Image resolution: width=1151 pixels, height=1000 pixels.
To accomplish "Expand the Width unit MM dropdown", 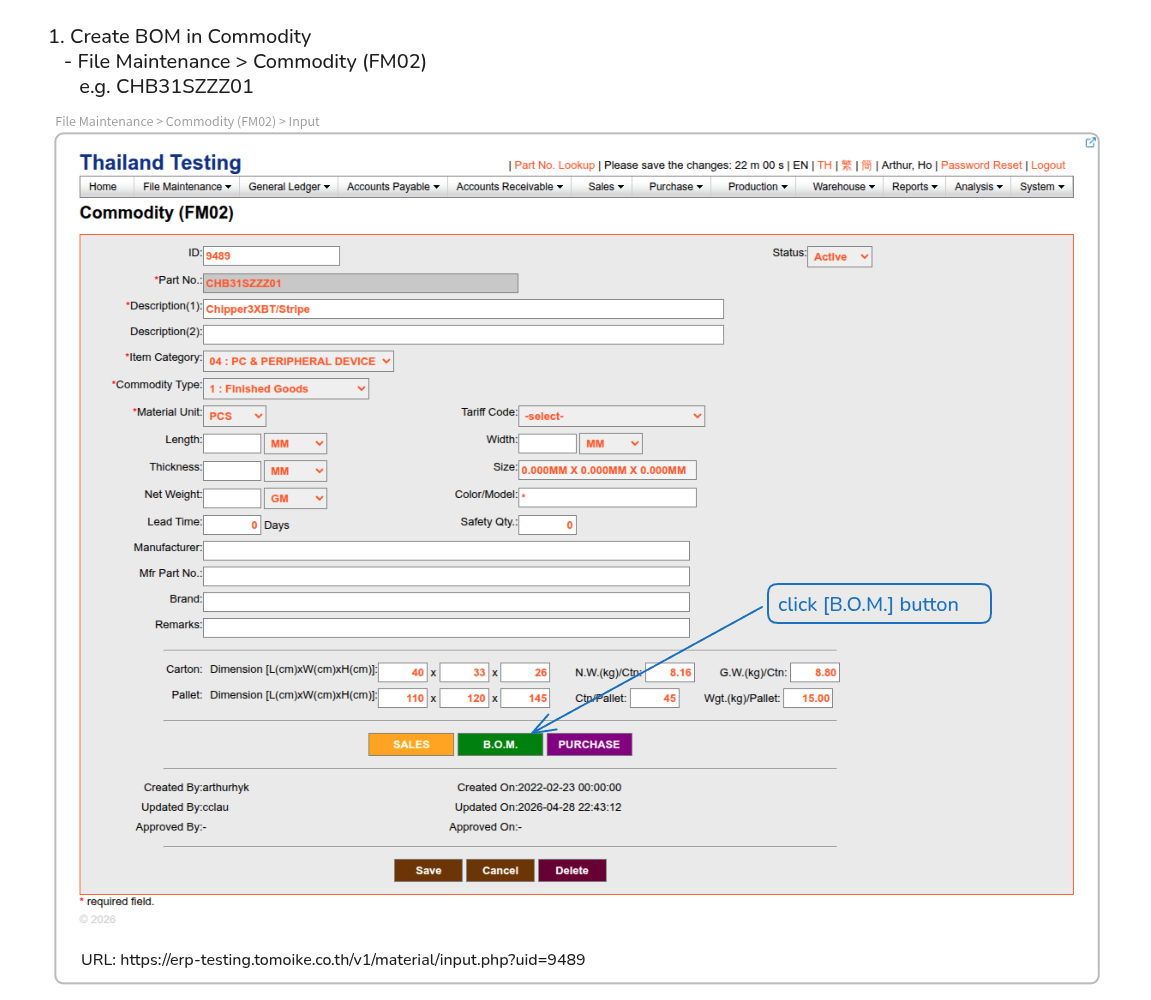I will click(611, 443).
